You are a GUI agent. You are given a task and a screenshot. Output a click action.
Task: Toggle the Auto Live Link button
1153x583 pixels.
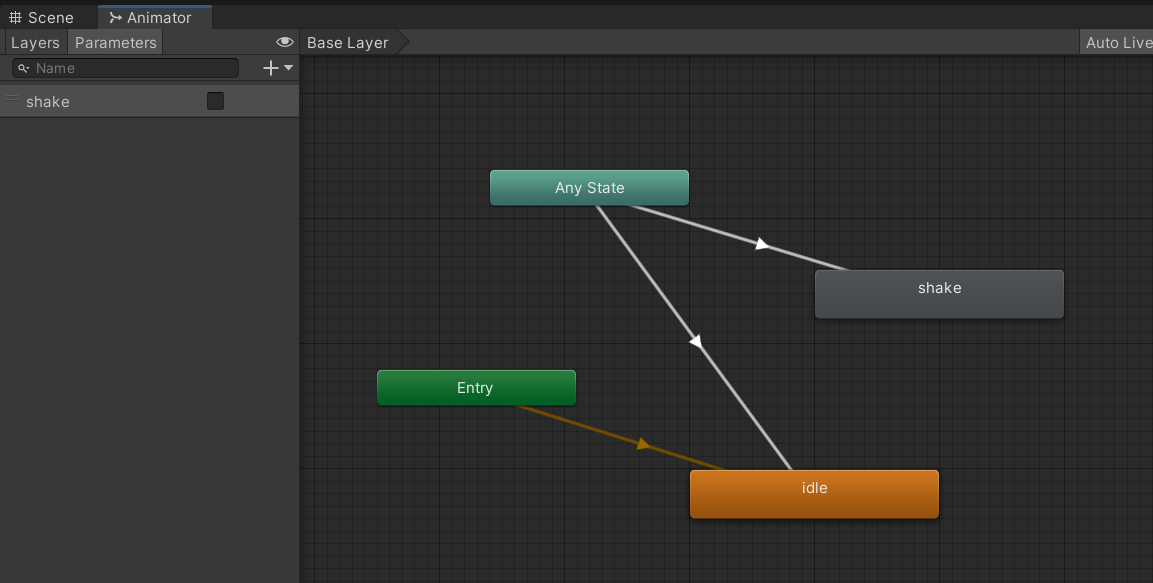click(1116, 43)
